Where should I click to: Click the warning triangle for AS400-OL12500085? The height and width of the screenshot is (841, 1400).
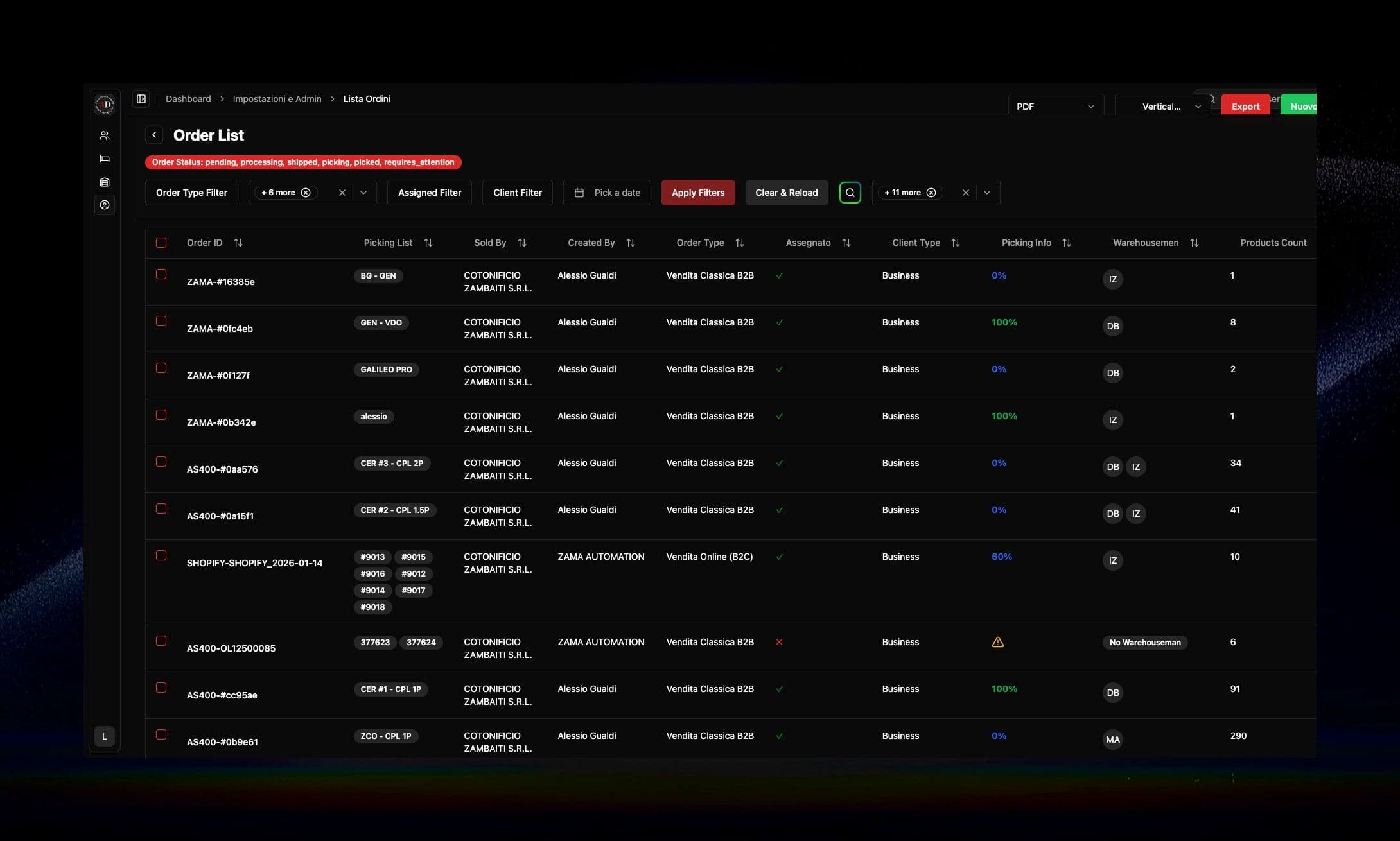(x=997, y=642)
